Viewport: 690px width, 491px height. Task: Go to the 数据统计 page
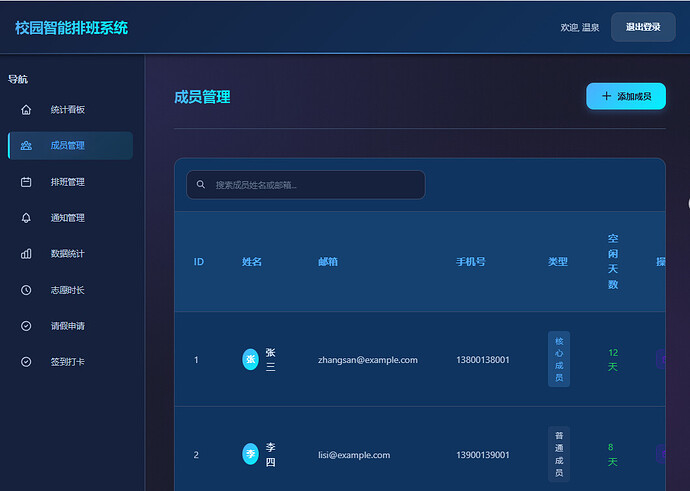(x=68, y=254)
